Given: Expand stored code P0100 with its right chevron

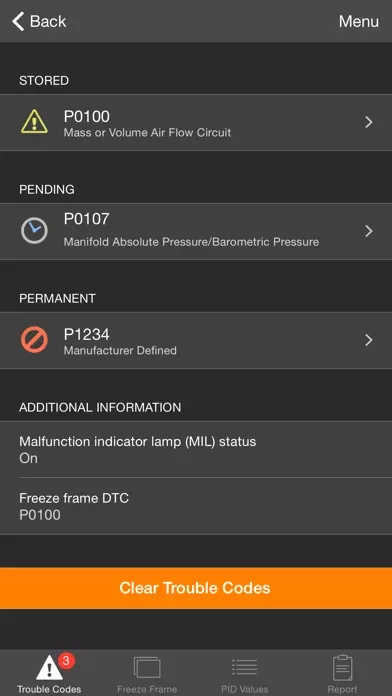Looking at the screenshot, I should (368, 122).
